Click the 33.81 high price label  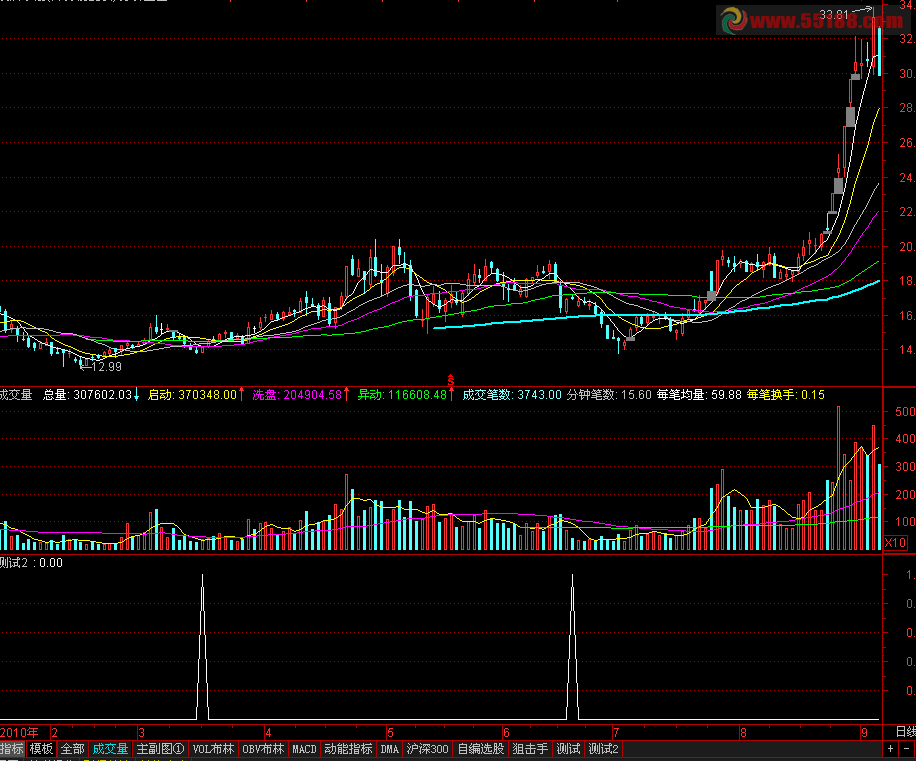[833, 14]
